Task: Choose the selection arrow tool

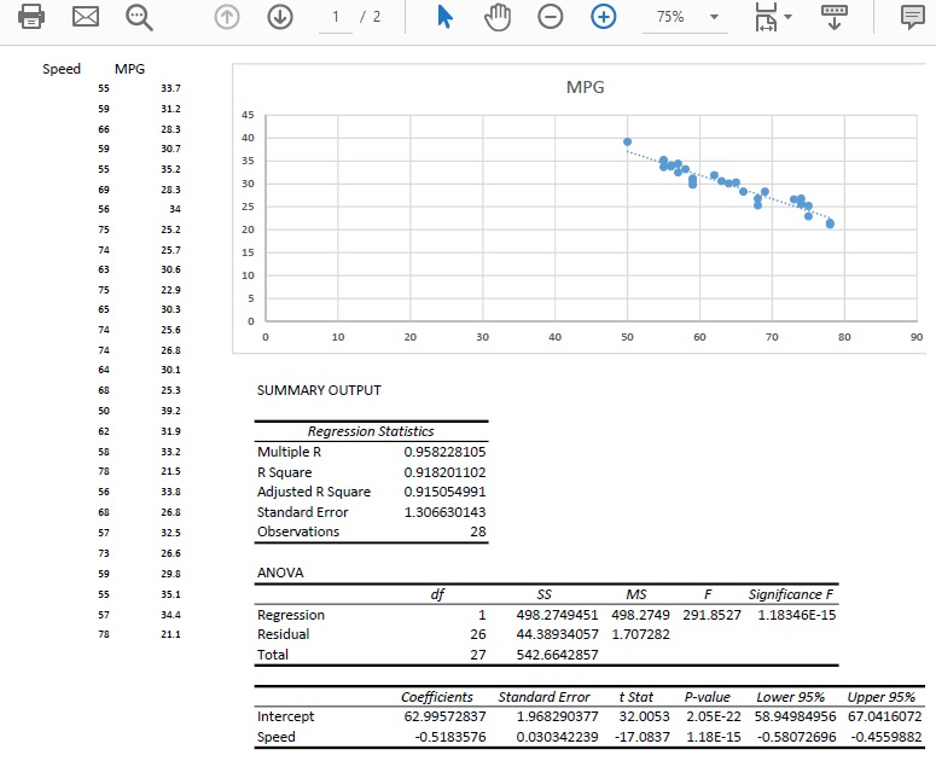Action: click(445, 17)
